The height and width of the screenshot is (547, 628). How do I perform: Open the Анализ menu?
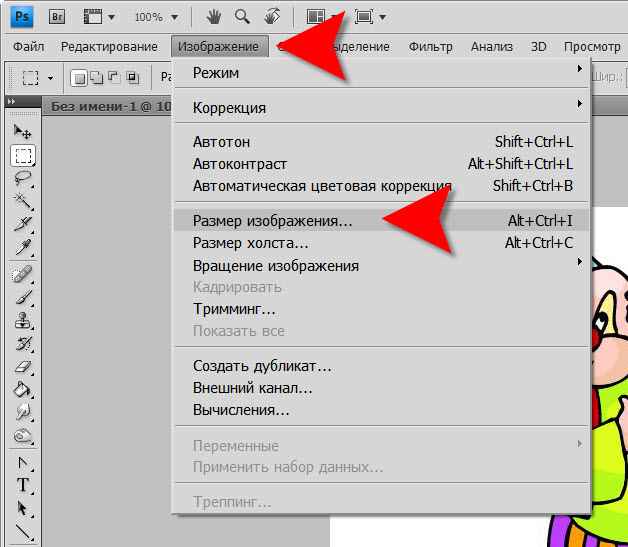(x=491, y=46)
